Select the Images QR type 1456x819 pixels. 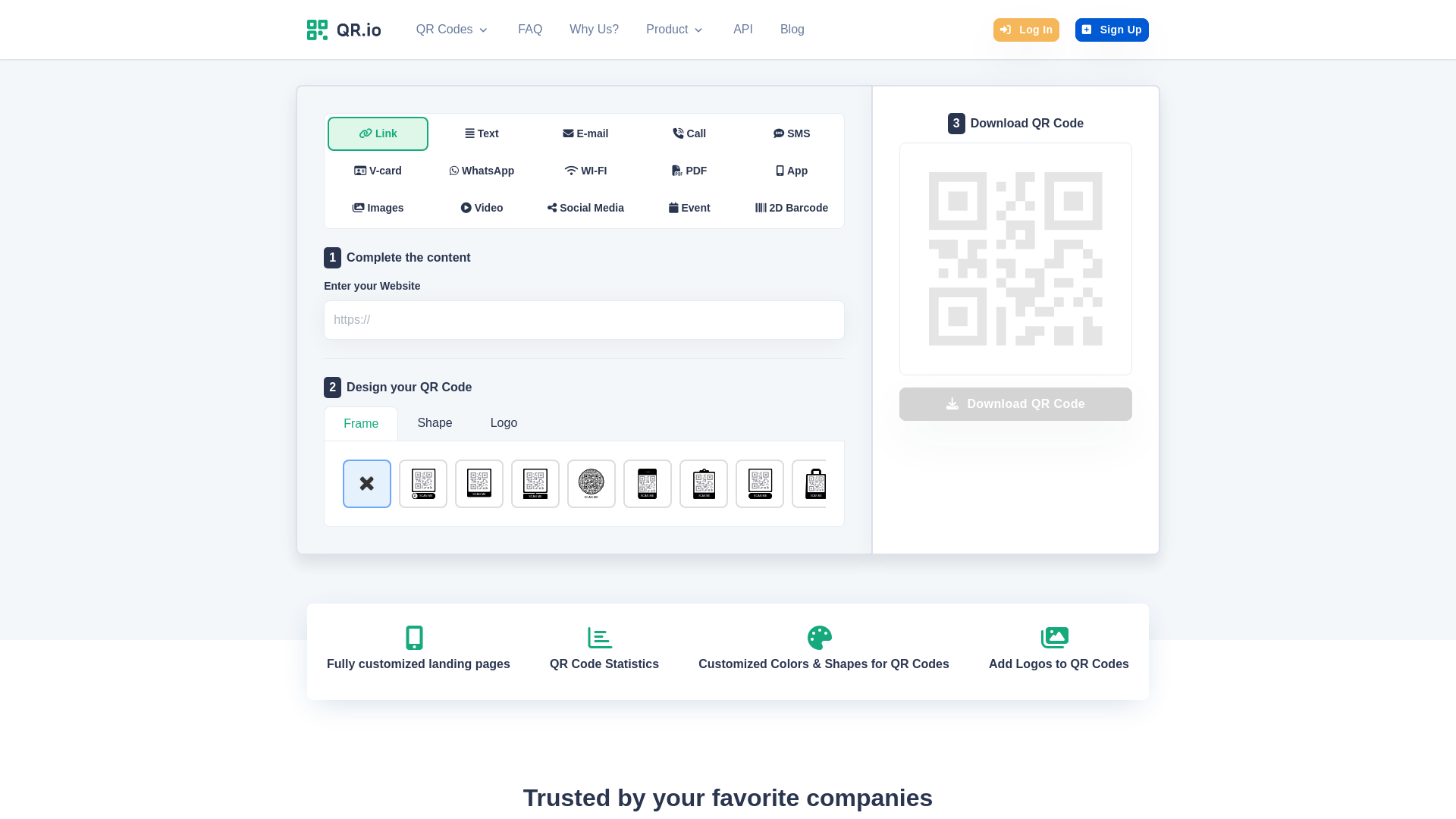[x=378, y=208]
